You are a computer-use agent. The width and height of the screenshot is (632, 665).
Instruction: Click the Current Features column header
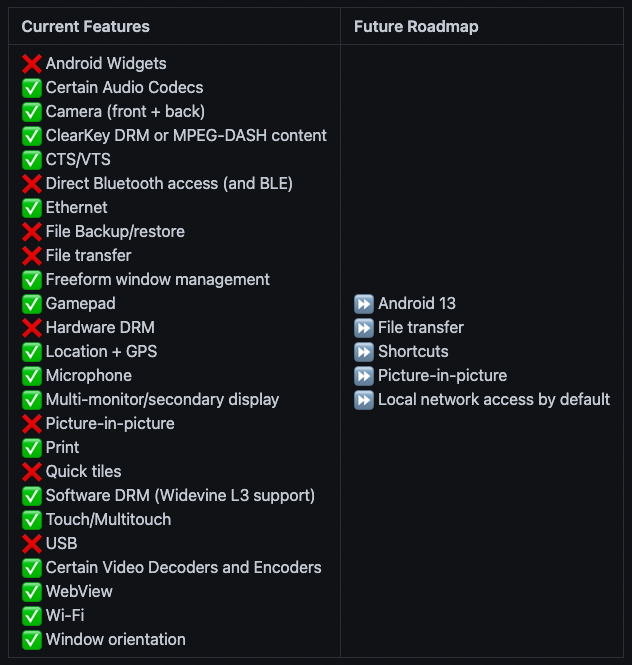(x=86, y=26)
